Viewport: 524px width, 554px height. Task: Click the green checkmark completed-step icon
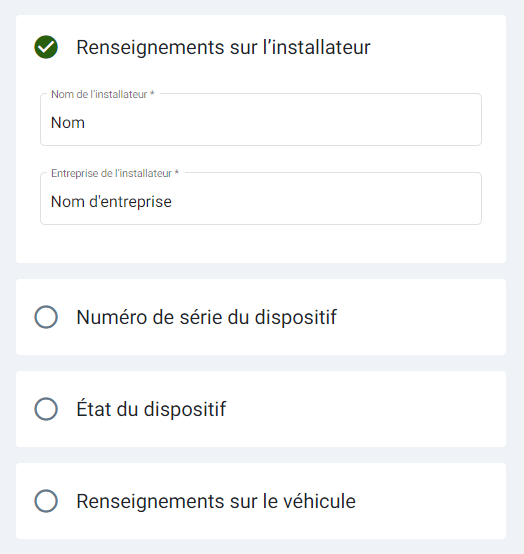[46, 47]
